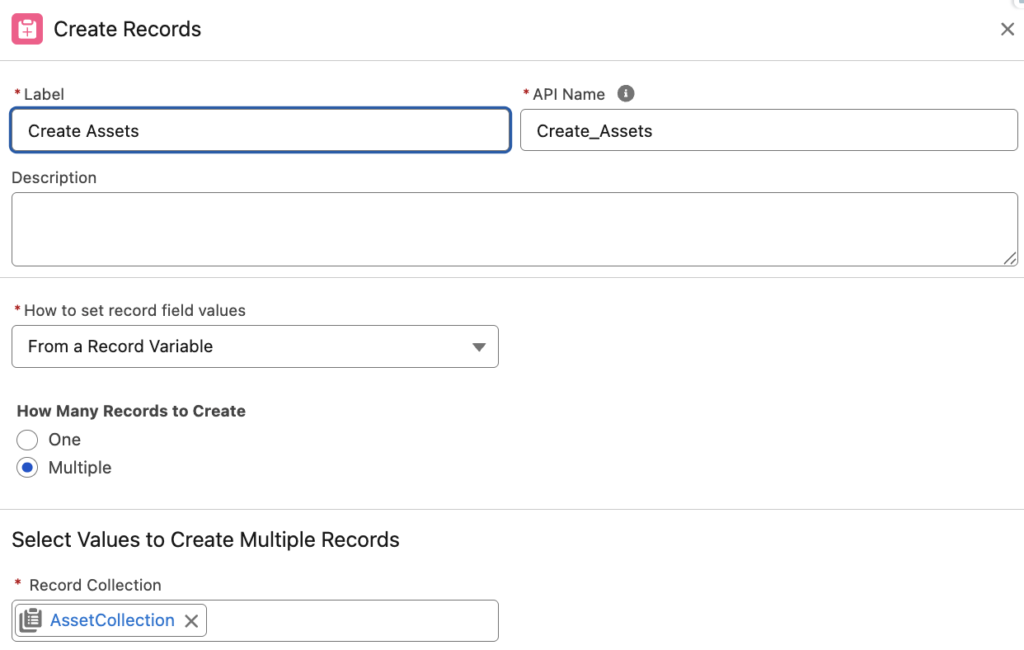This screenshot has height=650, width=1024.
Task: Select the Multiple radio button
Action: tap(27, 467)
